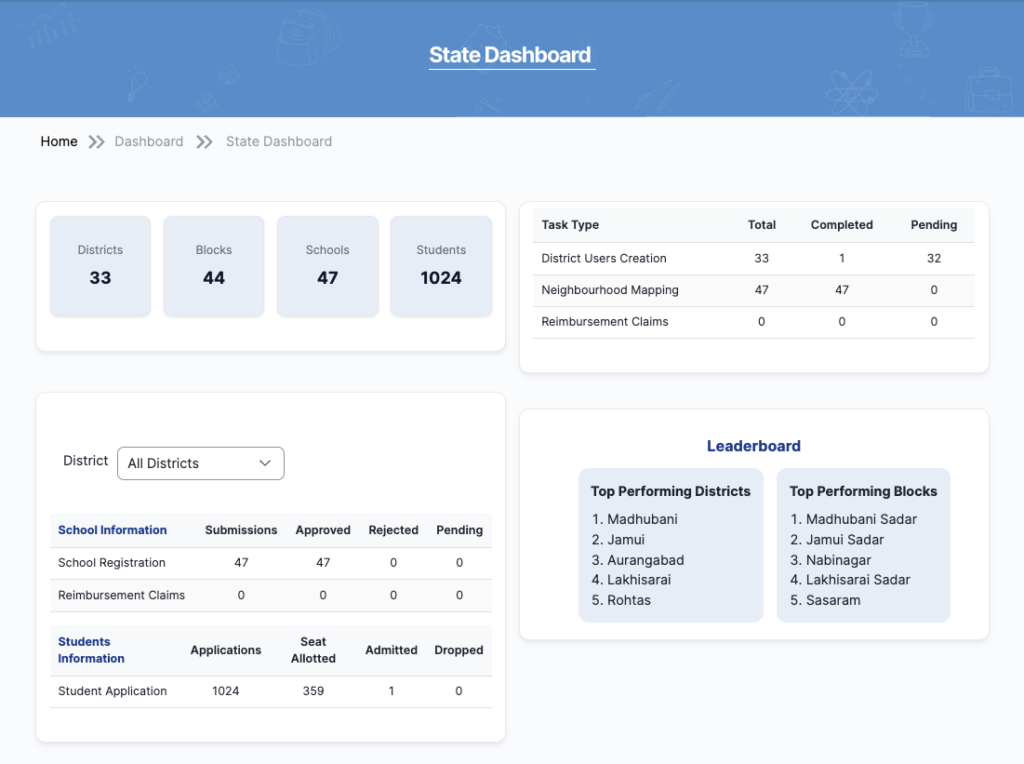Click the School Information section header
This screenshot has width=1024, height=764.
[112, 530]
